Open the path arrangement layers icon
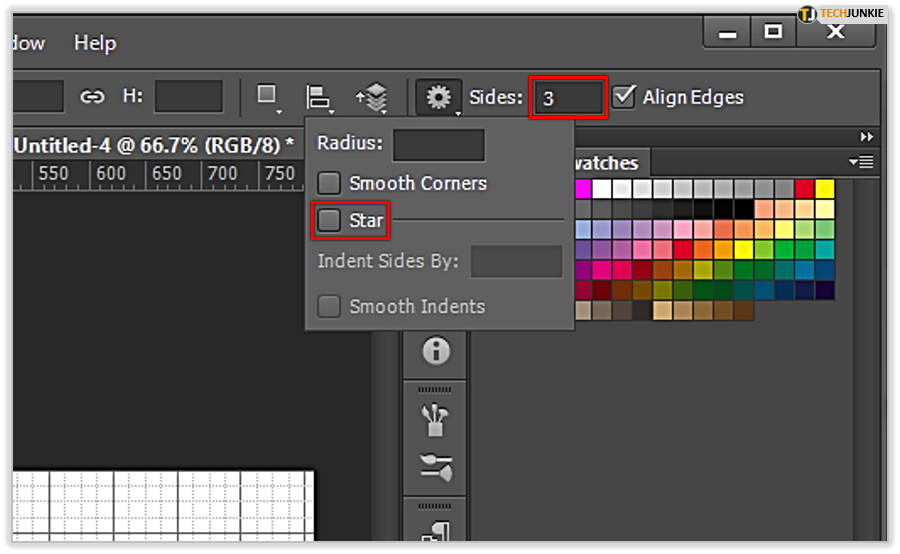Screen dimensions: 900x554 (x=373, y=98)
